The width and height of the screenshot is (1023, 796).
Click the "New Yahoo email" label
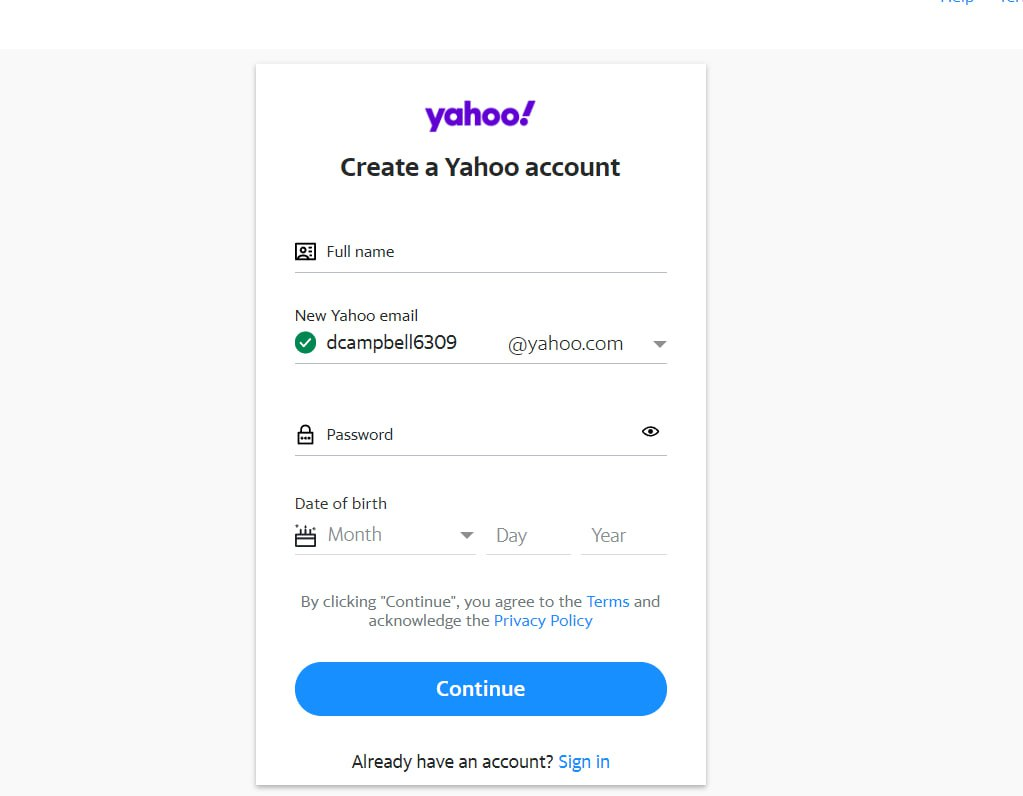coord(356,315)
